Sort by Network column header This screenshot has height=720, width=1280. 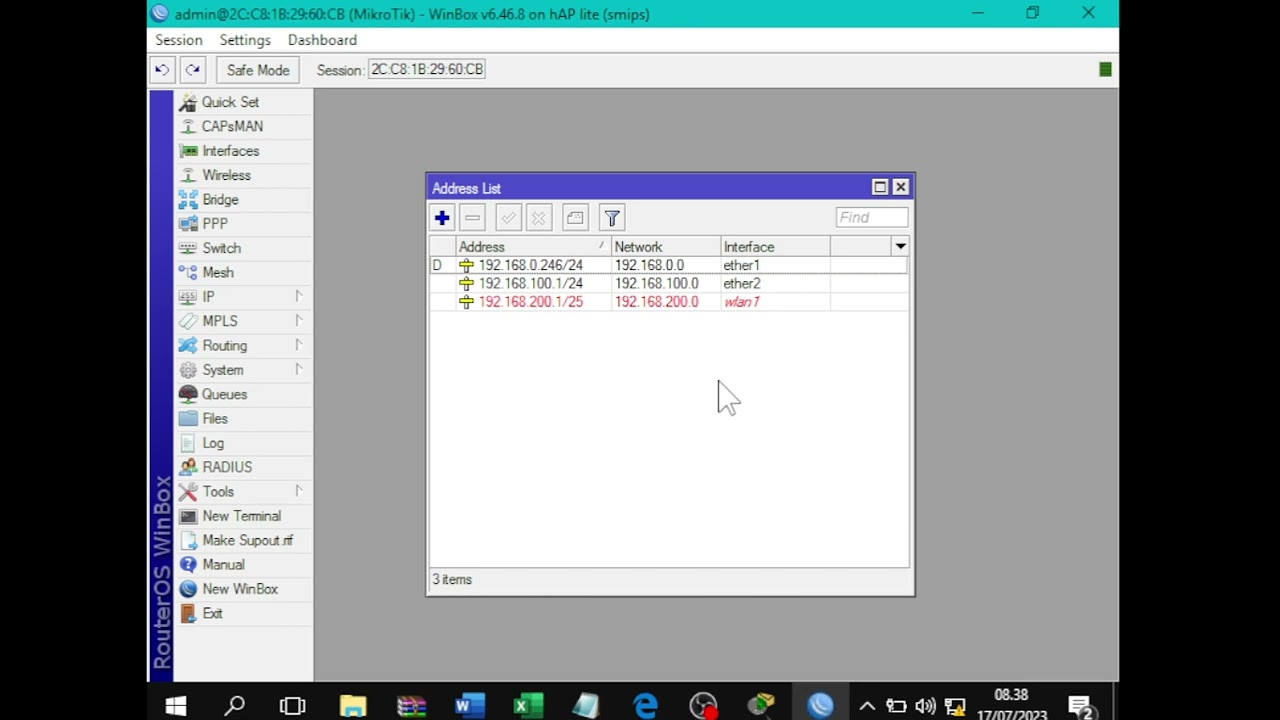coord(665,247)
